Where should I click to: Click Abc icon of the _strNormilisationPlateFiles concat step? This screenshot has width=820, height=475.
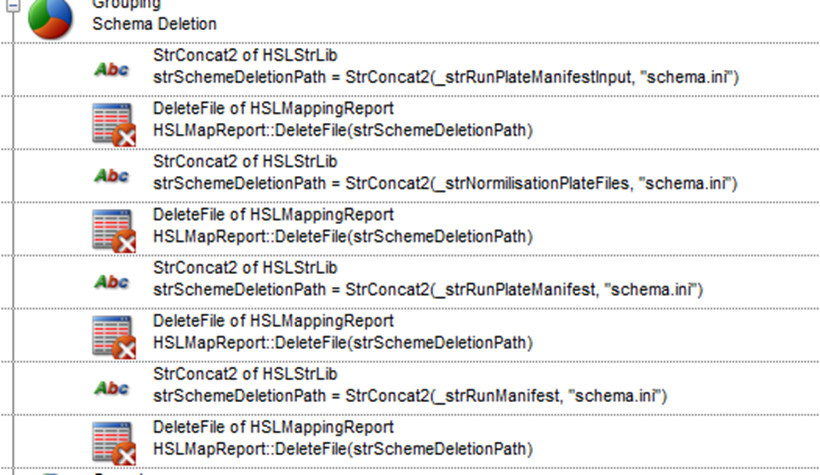click(111, 175)
